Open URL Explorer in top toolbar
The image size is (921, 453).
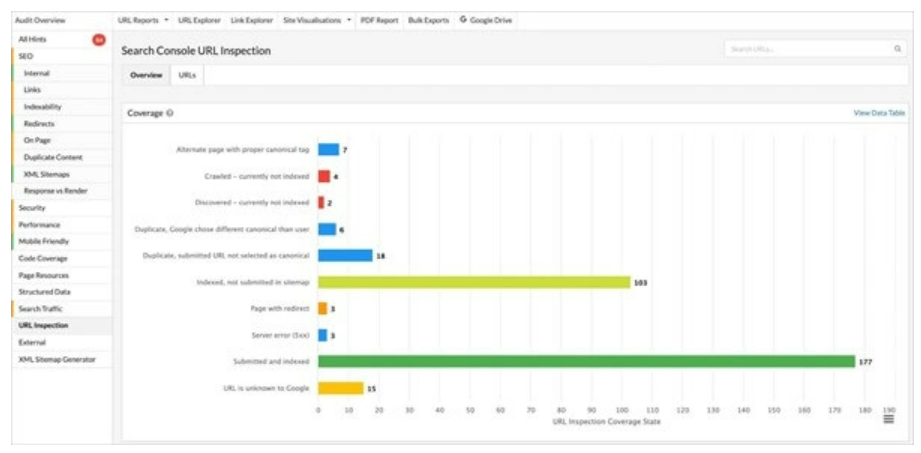coord(199,20)
